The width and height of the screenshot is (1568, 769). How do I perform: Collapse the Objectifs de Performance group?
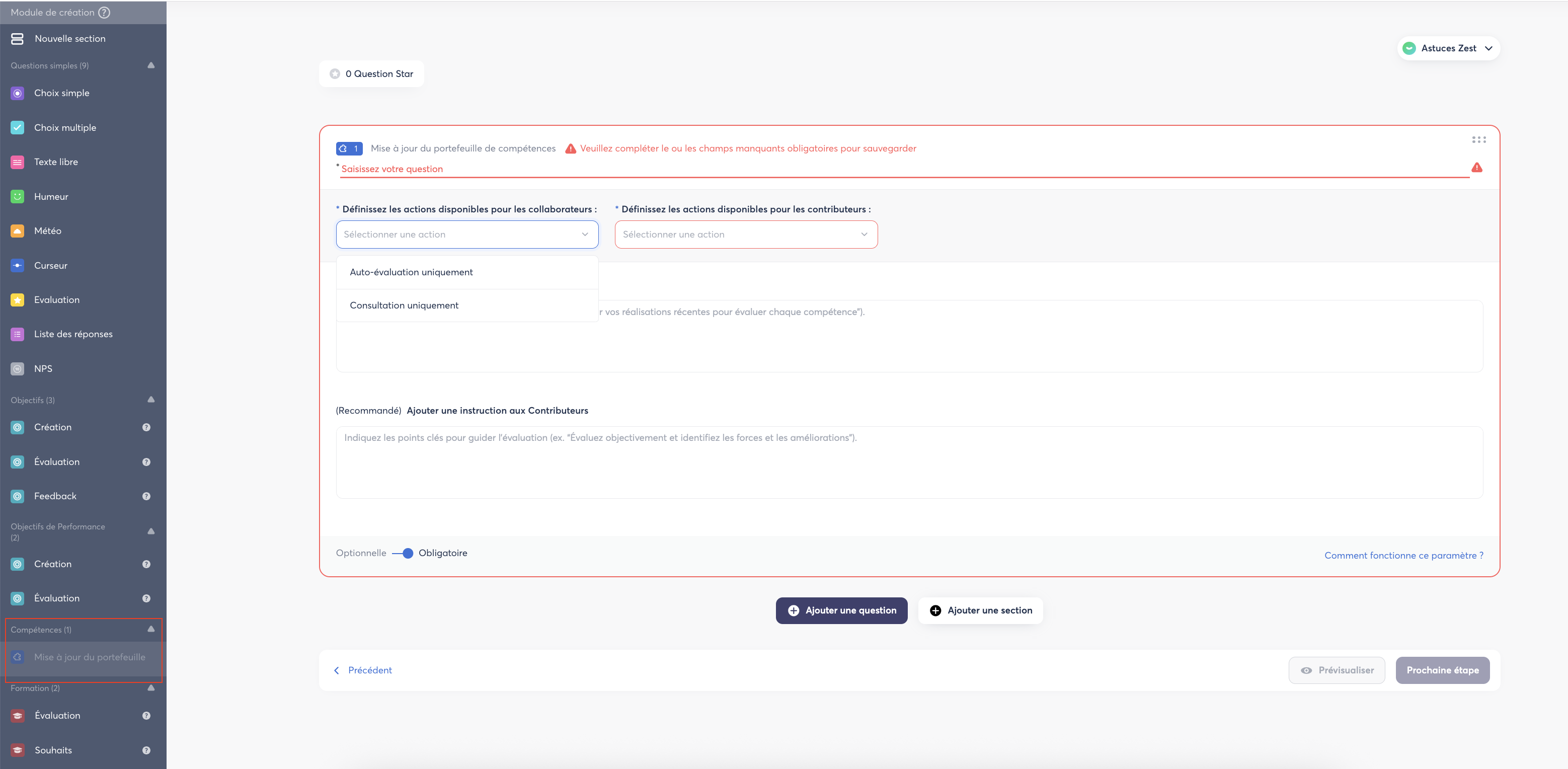(x=151, y=531)
